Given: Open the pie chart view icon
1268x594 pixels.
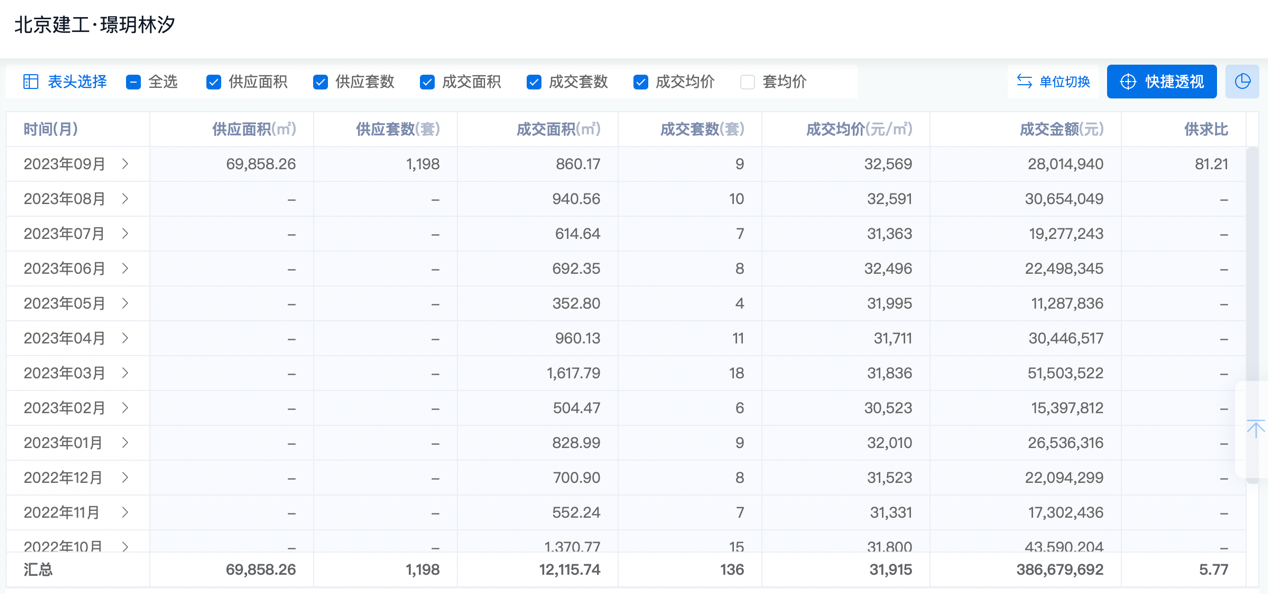Looking at the screenshot, I should click(1242, 82).
